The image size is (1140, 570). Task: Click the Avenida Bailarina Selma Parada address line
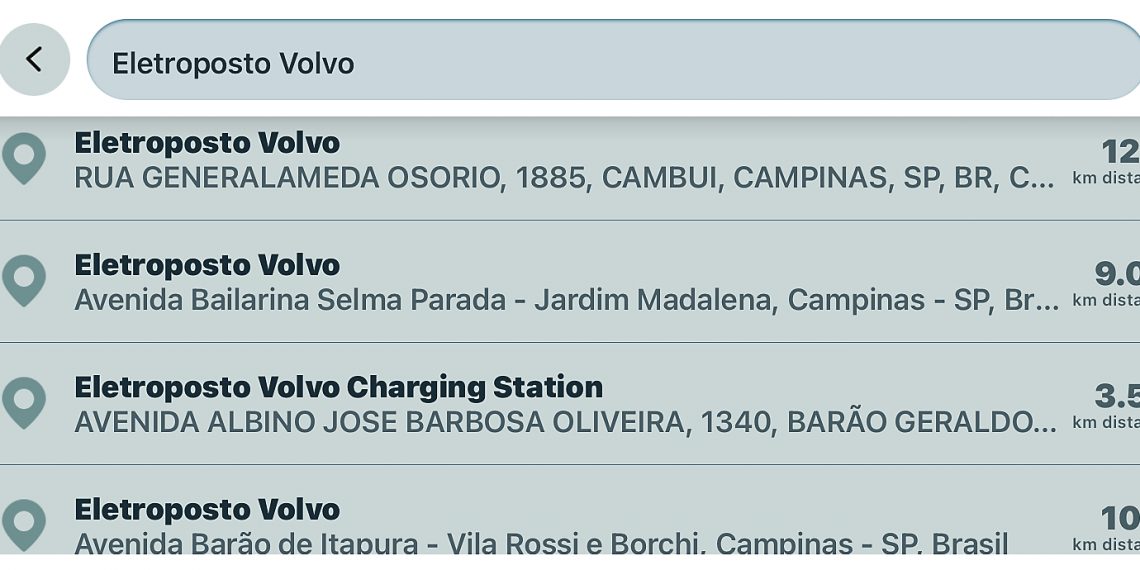click(566, 300)
